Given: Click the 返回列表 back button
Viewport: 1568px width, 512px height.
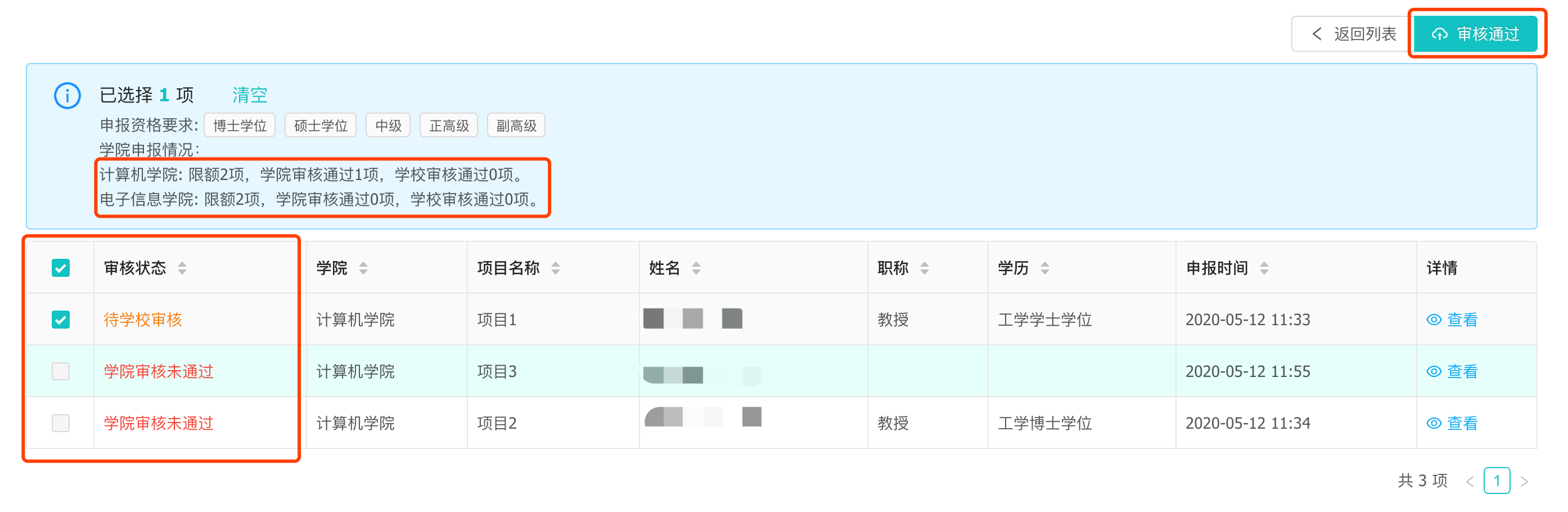Looking at the screenshot, I should 1354,34.
